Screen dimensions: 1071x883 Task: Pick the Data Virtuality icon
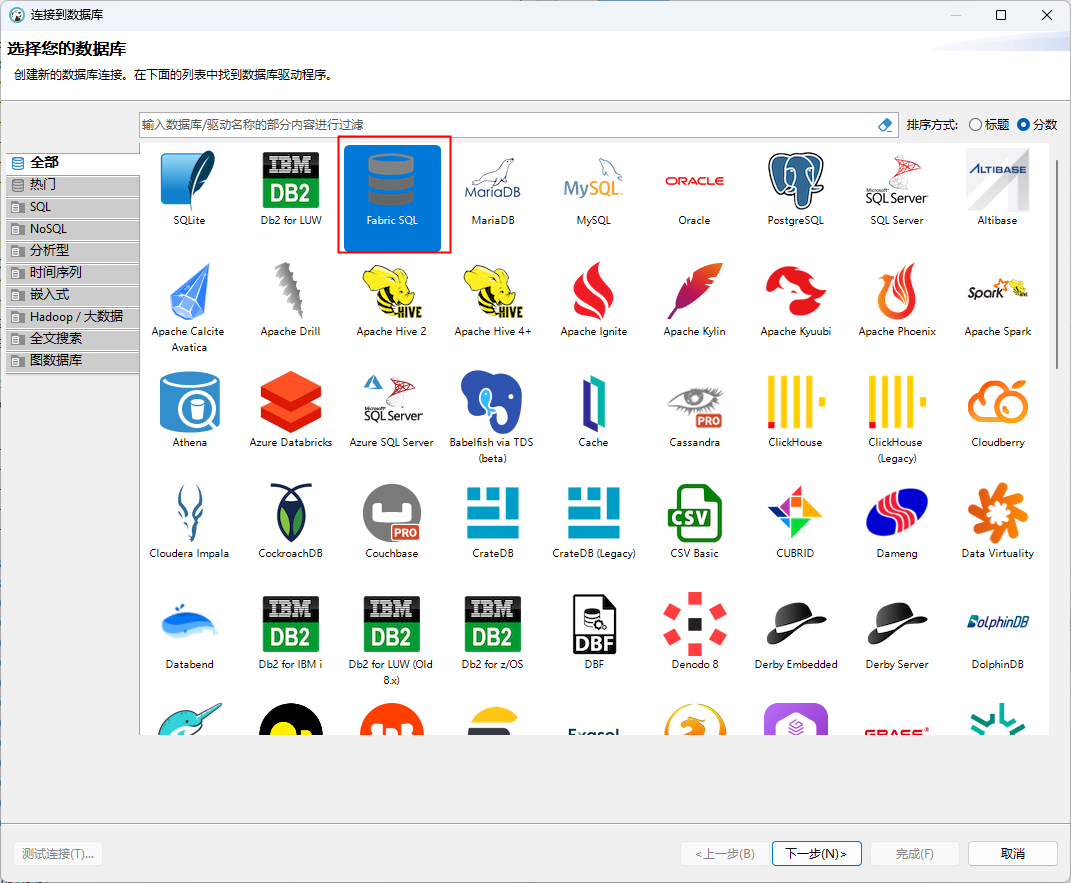click(997, 514)
